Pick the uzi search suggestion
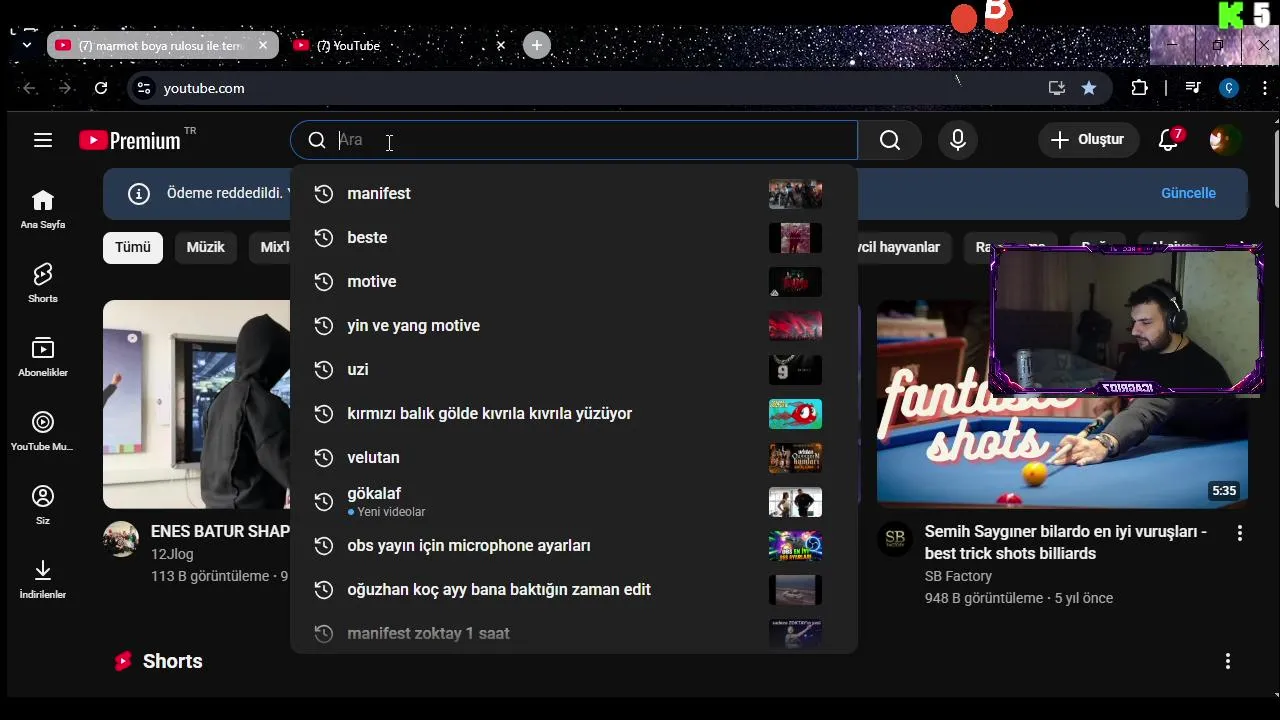Image resolution: width=1280 pixels, height=720 pixels. point(574,370)
